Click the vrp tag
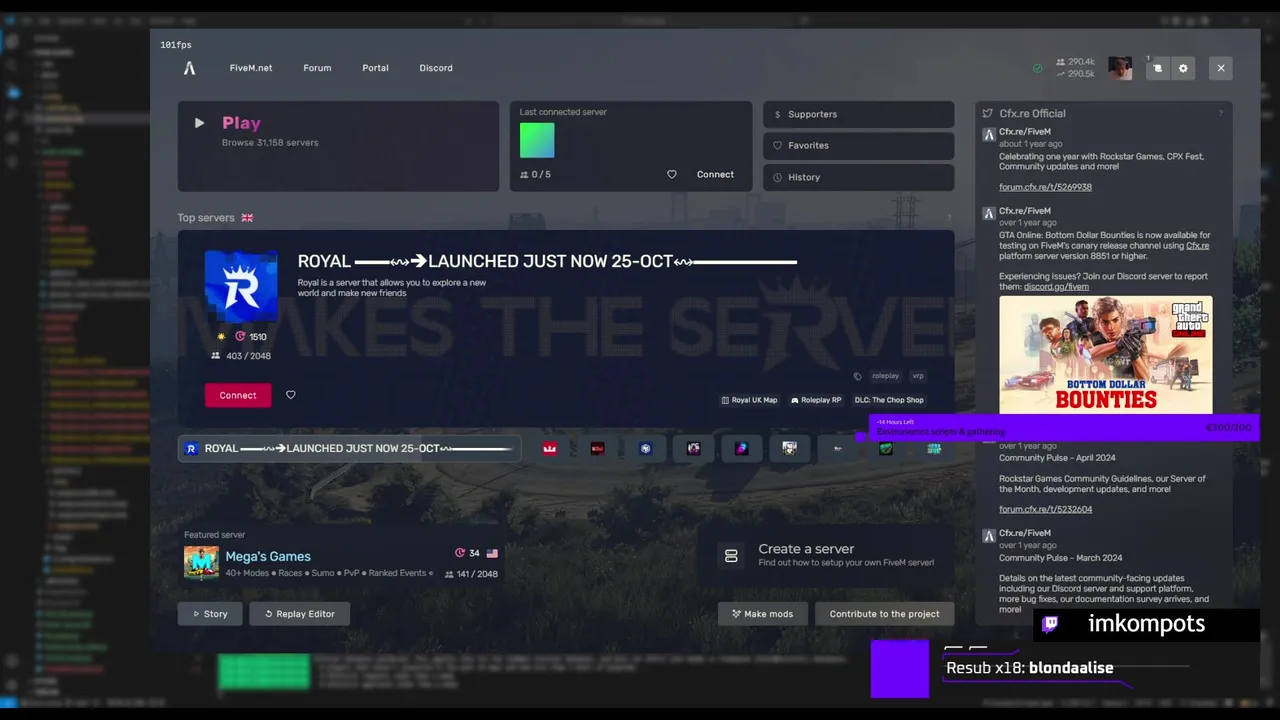Image resolution: width=1280 pixels, height=720 pixels. point(918,376)
